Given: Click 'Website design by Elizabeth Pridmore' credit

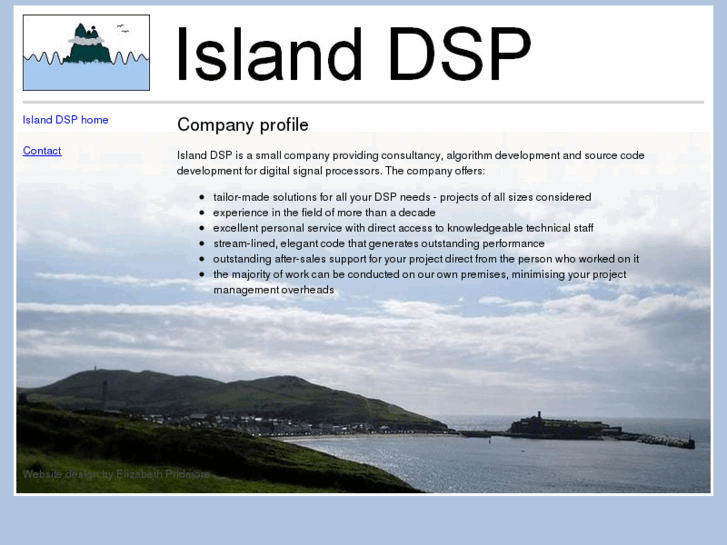Looking at the screenshot, I should click(116, 474).
